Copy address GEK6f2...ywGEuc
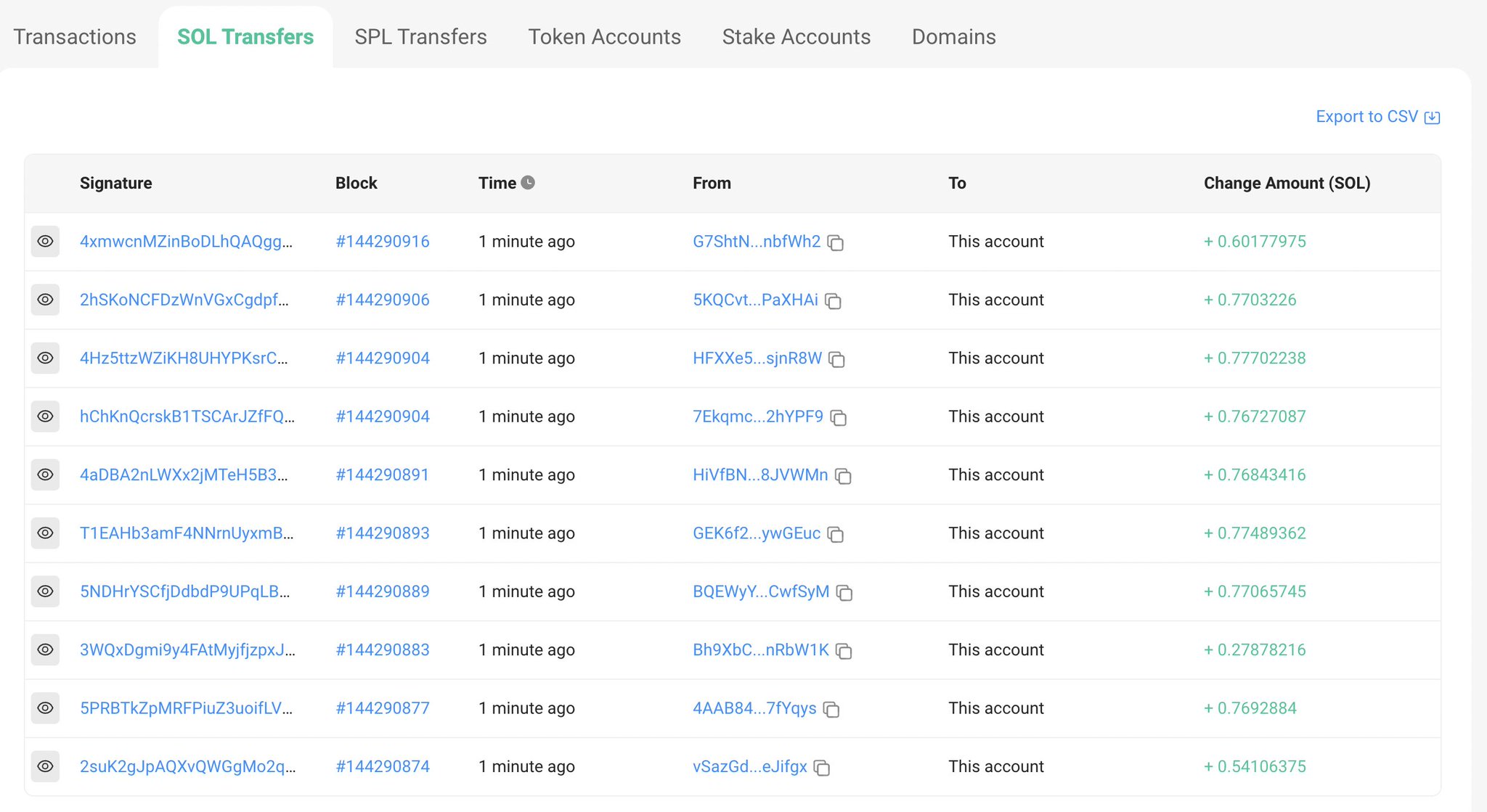This screenshot has height=812, width=1487. [x=836, y=535]
